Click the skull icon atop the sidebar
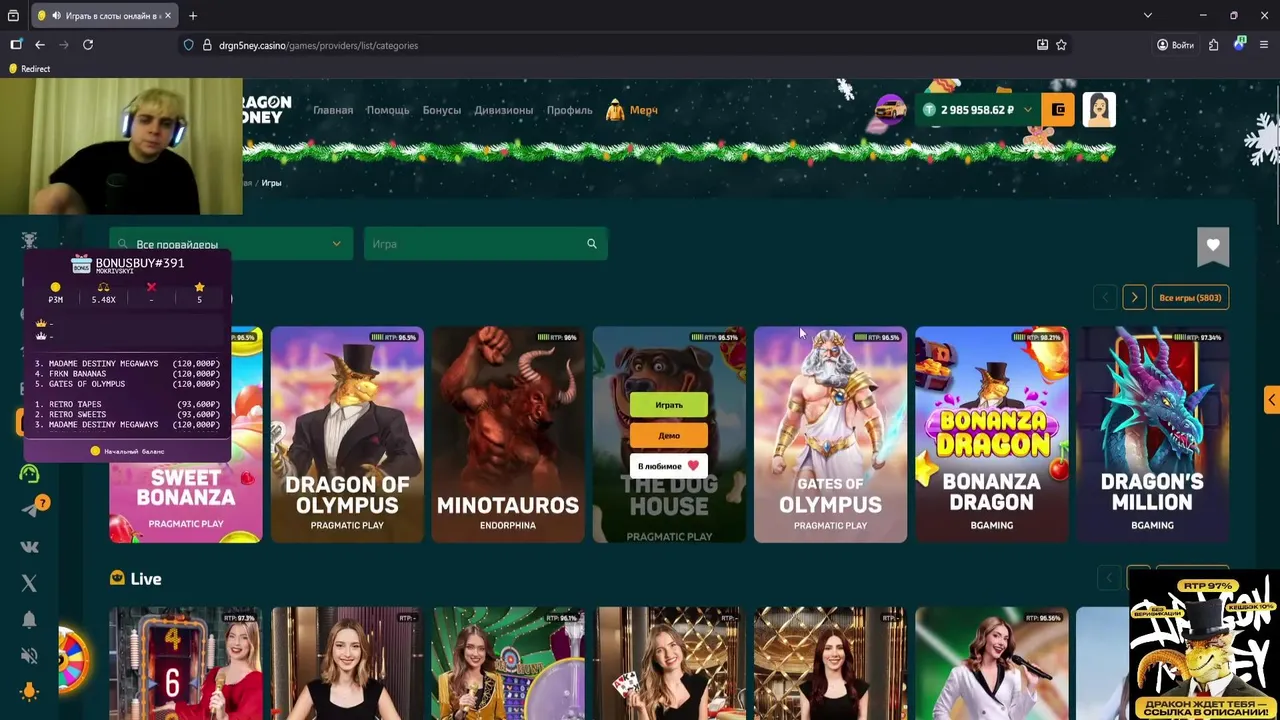The height and width of the screenshot is (720, 1280). click(x=29, y=240)
